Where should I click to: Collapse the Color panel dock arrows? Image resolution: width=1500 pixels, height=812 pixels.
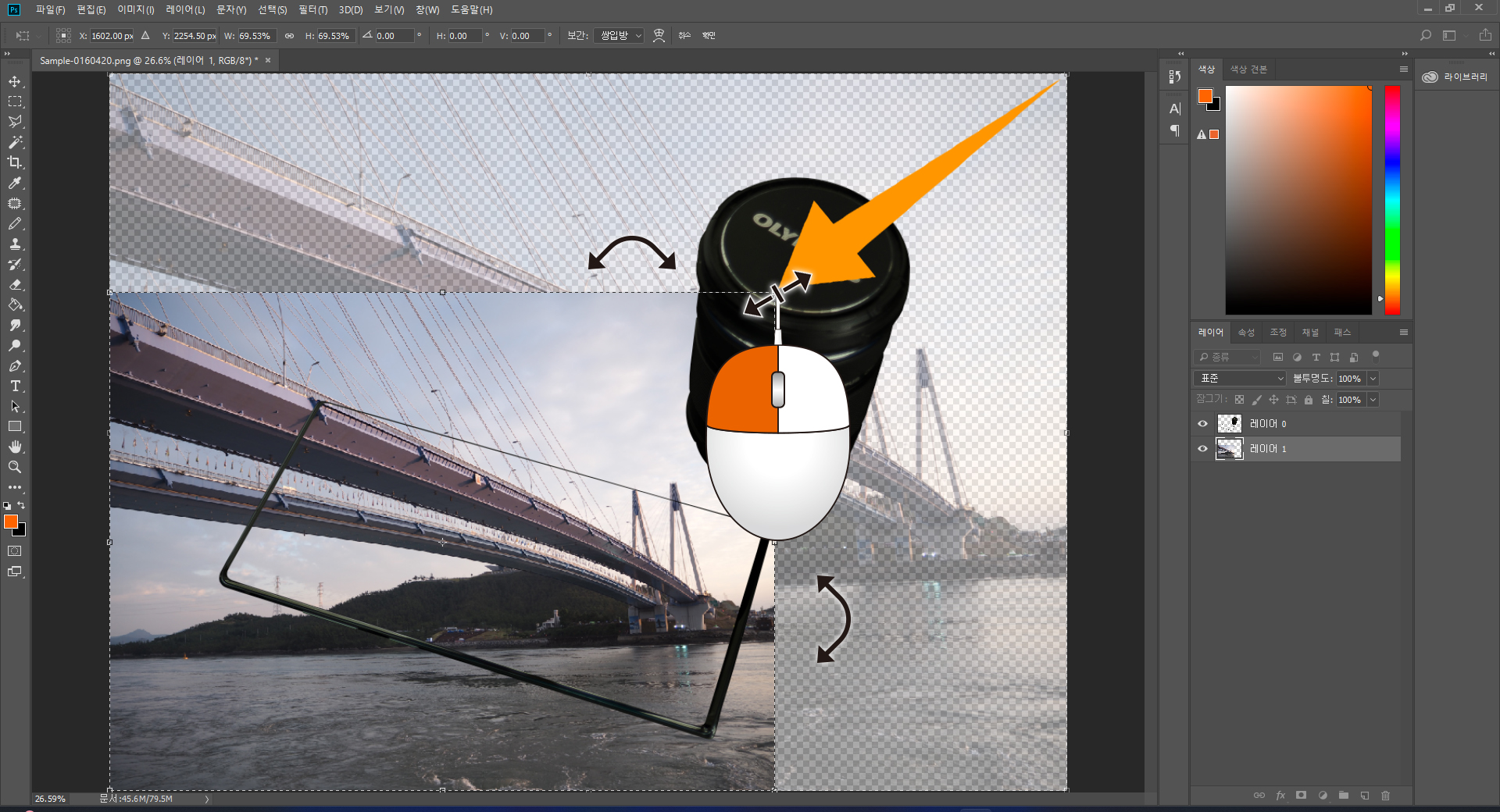pos(1404,54)
